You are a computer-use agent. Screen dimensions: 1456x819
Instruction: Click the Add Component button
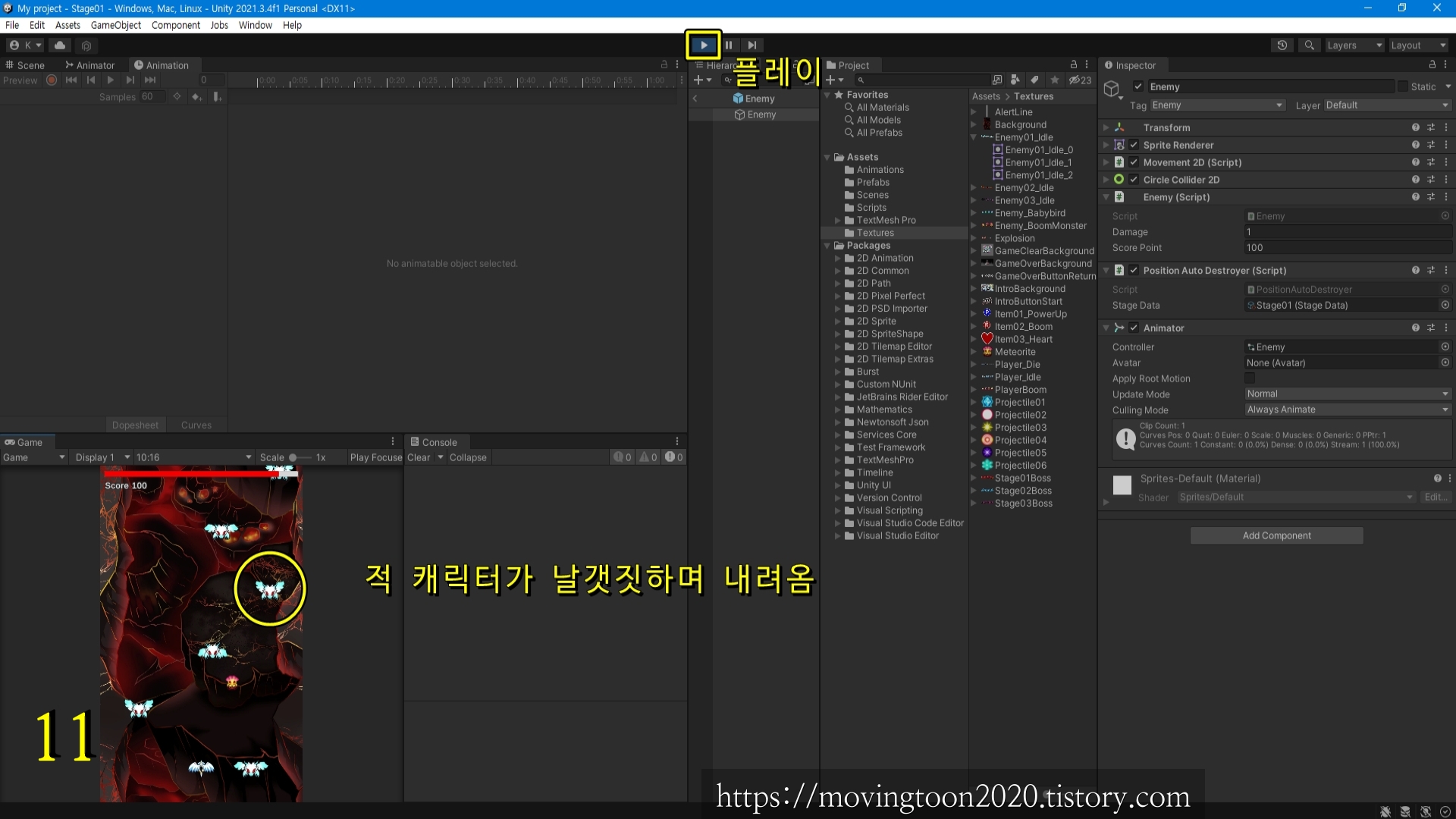pyautogui.click(x=1276, y=535)
